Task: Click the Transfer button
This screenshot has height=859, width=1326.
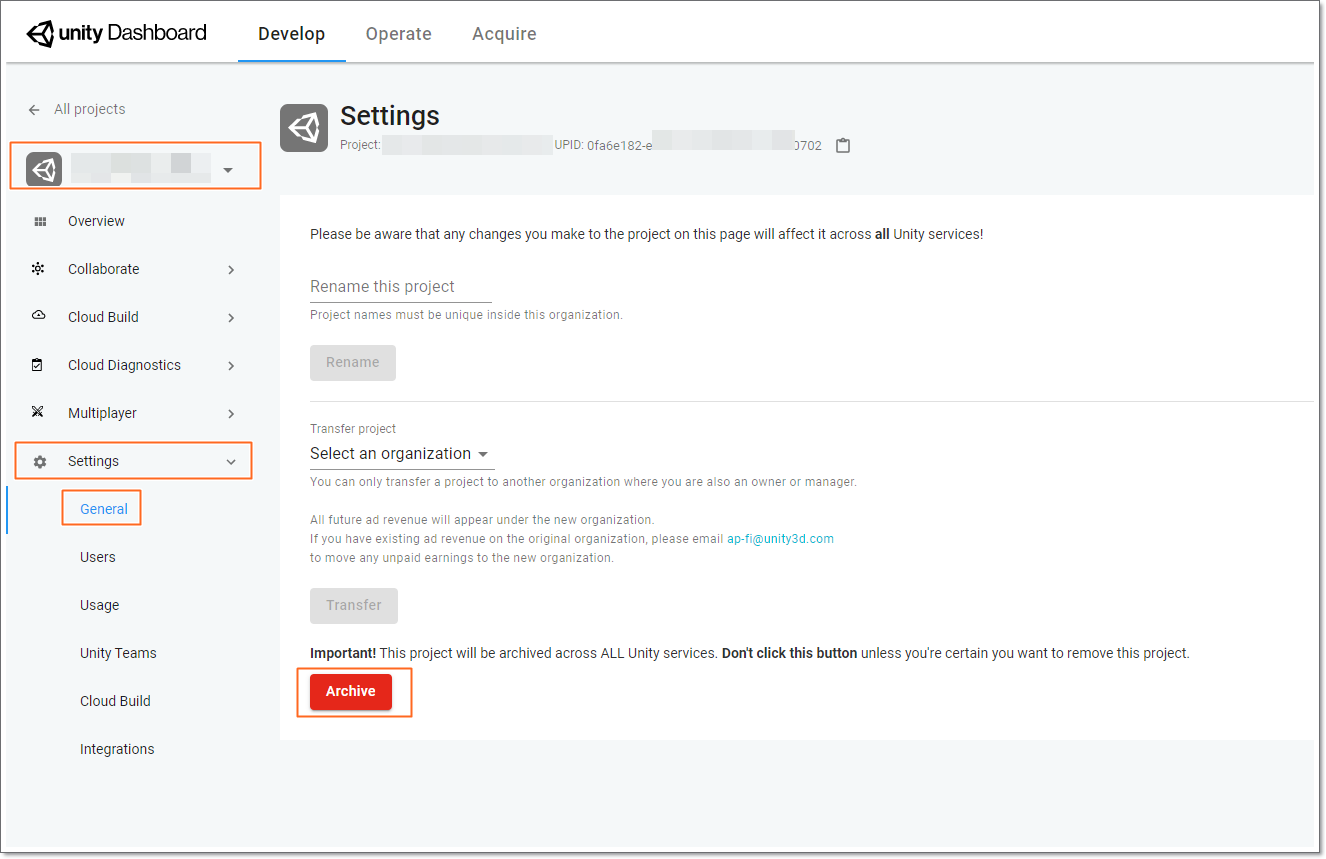Action: coord(354,606)
